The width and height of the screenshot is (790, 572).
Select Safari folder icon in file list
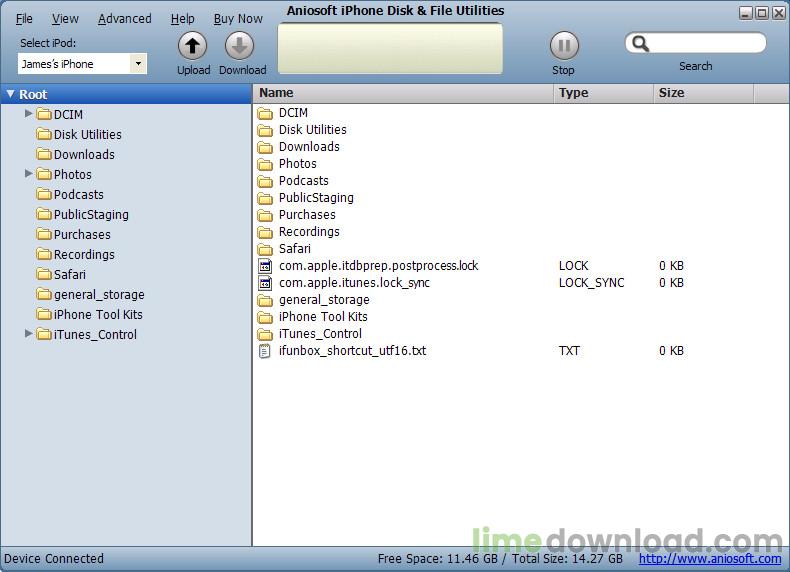pos(265,249)
